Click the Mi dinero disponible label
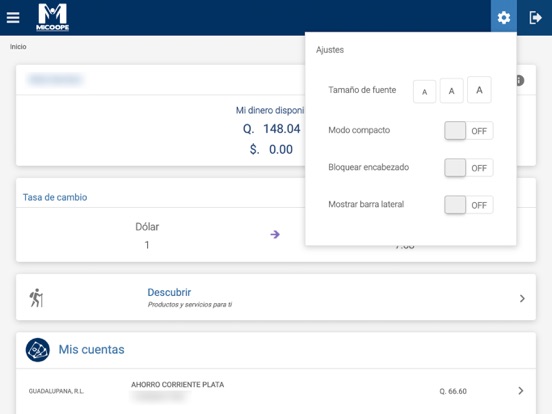 270,110
